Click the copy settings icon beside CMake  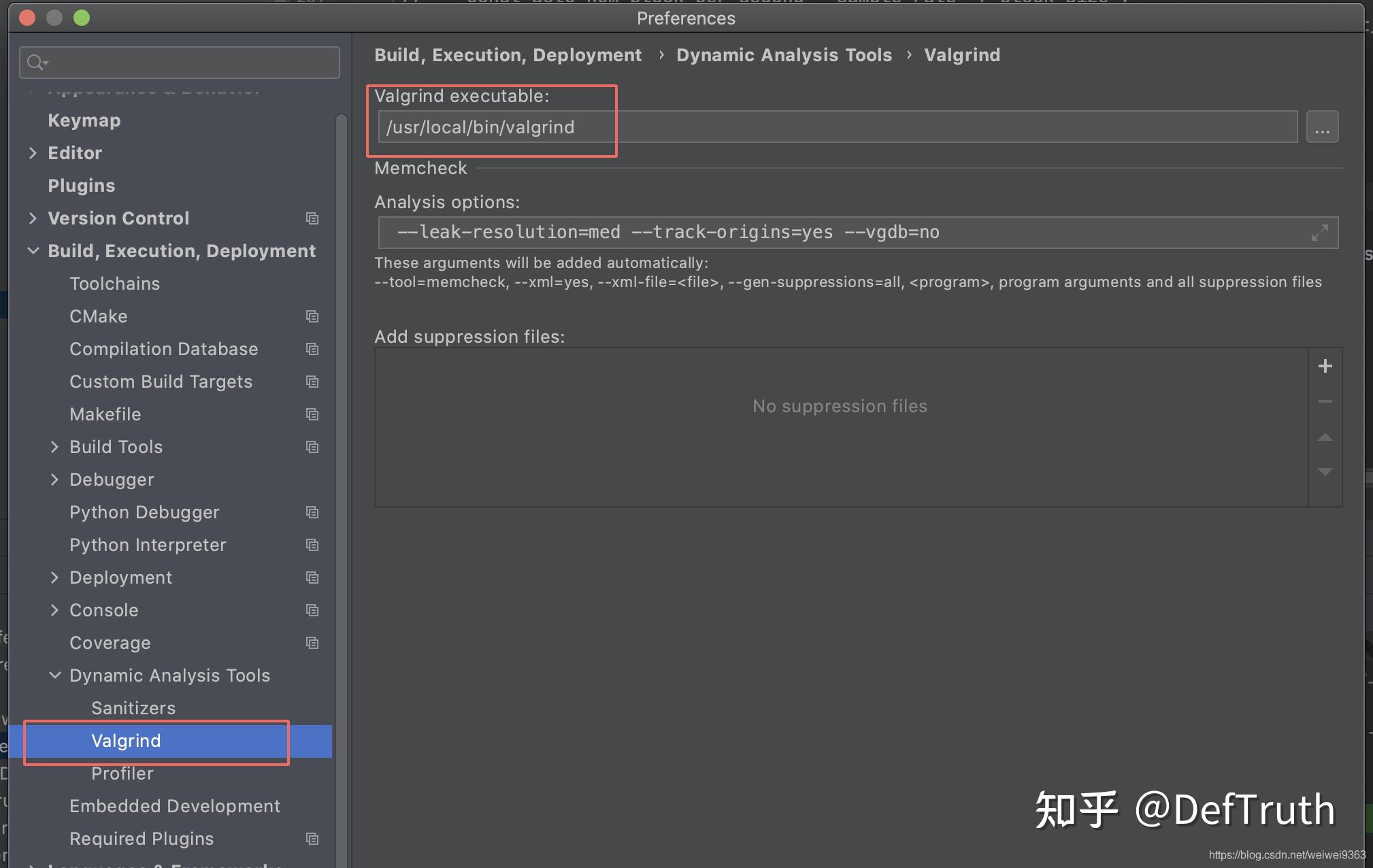312,316
